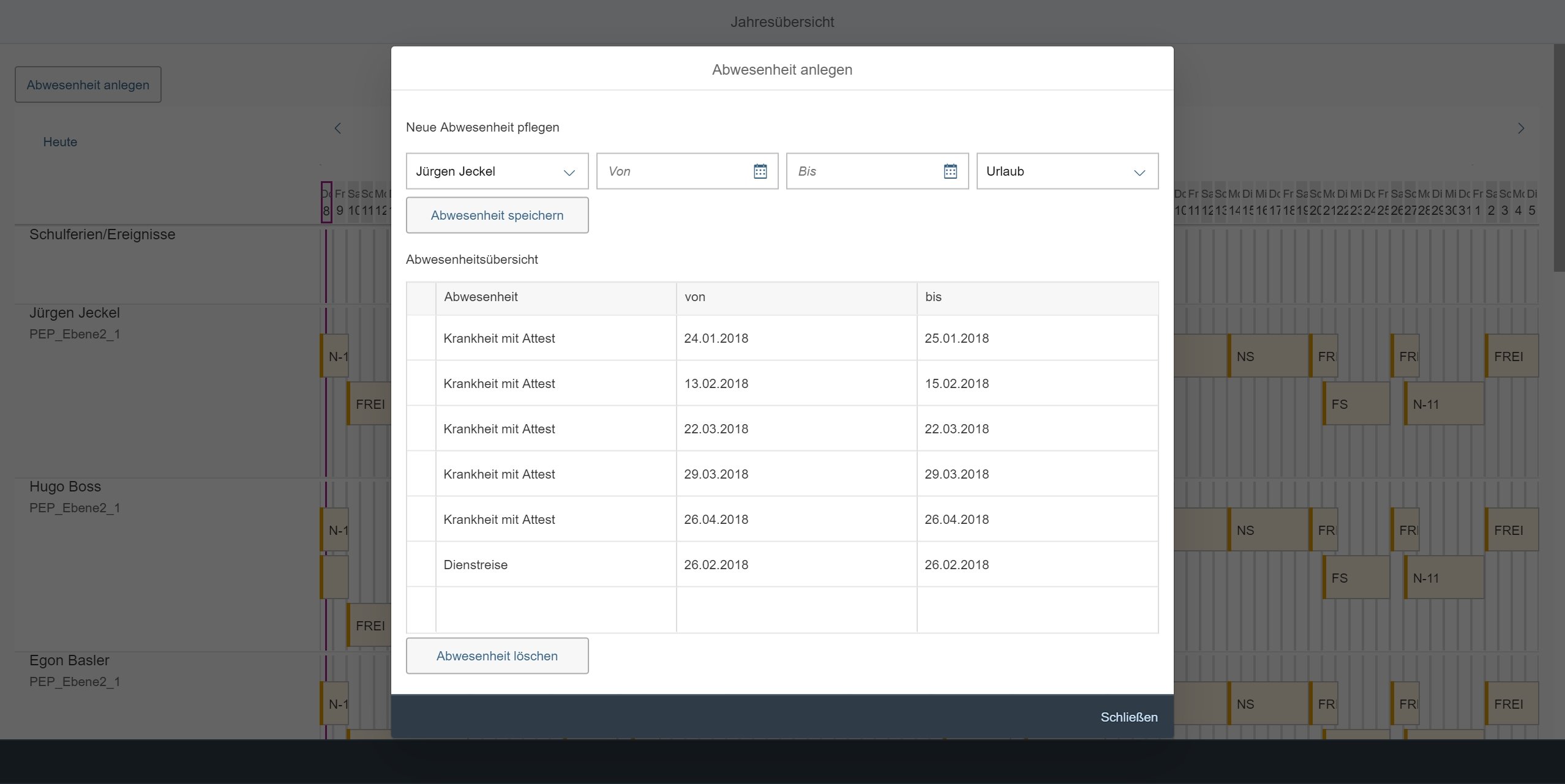Click into the Bis date input field

pyautogui.click(x=863, y=171)
